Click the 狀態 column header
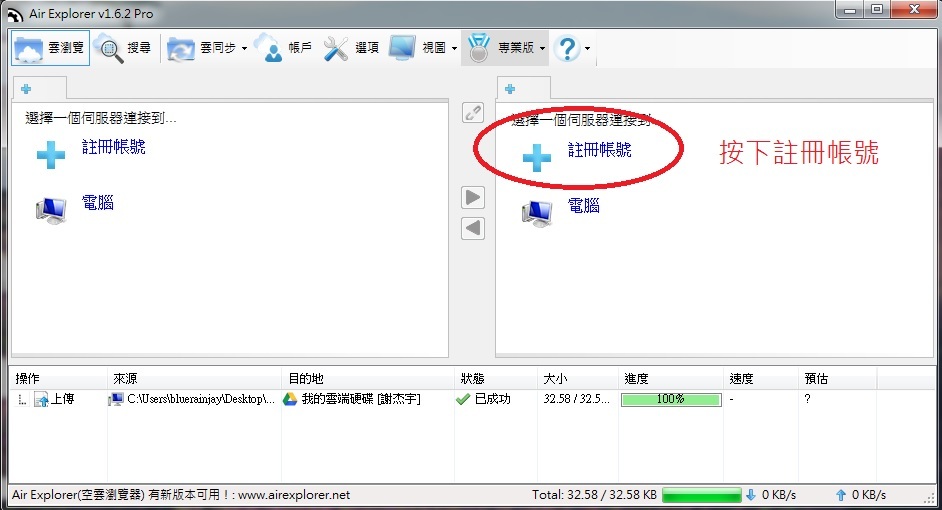This screenshot has width=942, height=510. coord(496,378)
